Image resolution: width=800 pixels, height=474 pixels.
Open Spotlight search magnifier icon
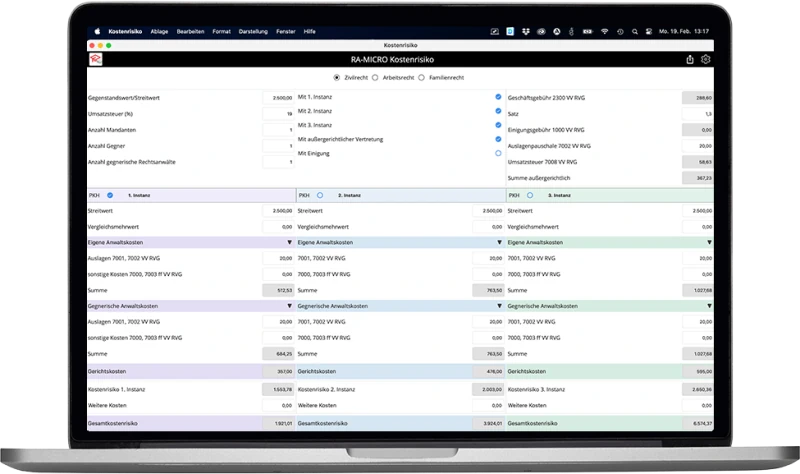[635, 31]
